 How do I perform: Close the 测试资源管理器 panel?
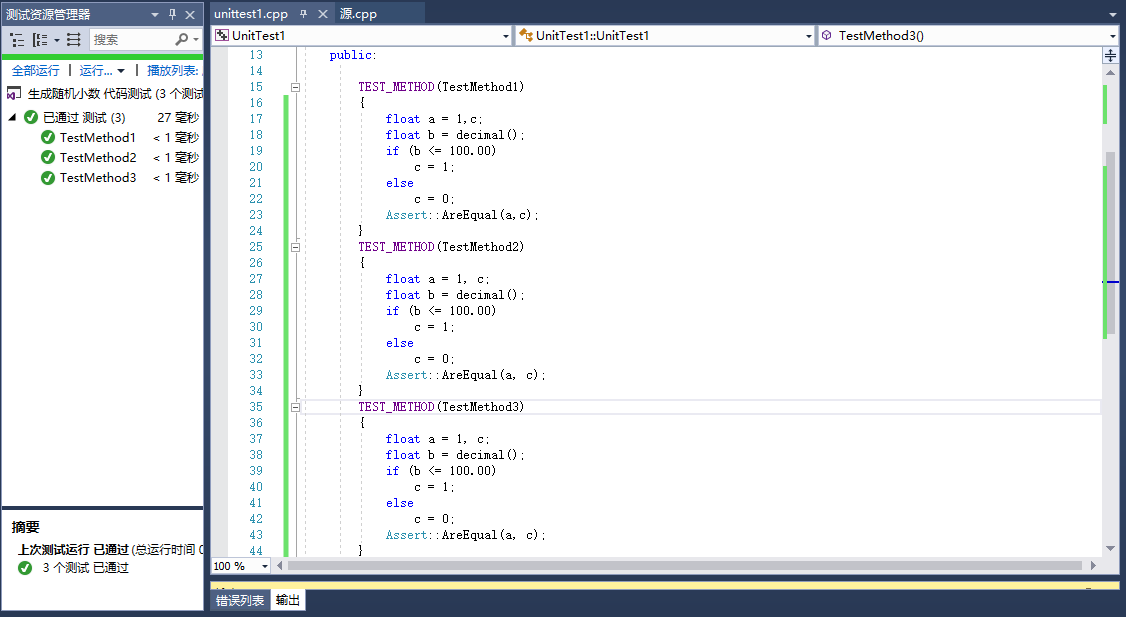click(190, 14)
